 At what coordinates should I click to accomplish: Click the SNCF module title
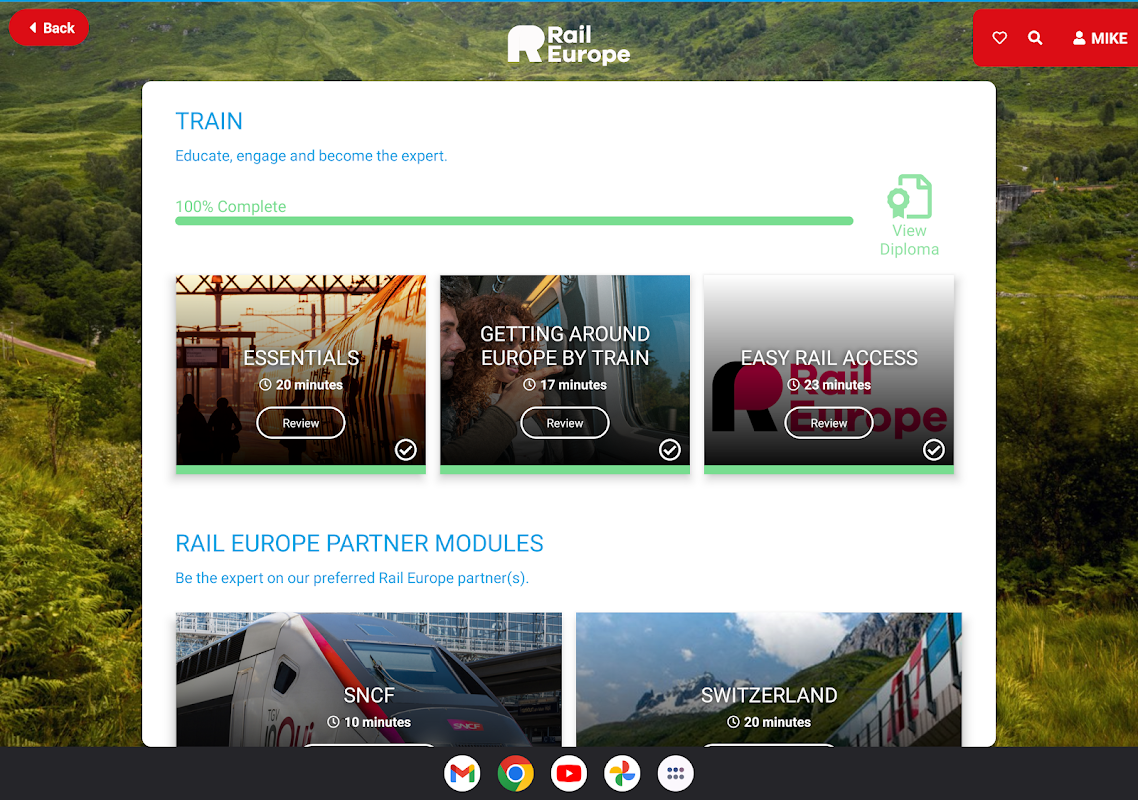(369, 695)
